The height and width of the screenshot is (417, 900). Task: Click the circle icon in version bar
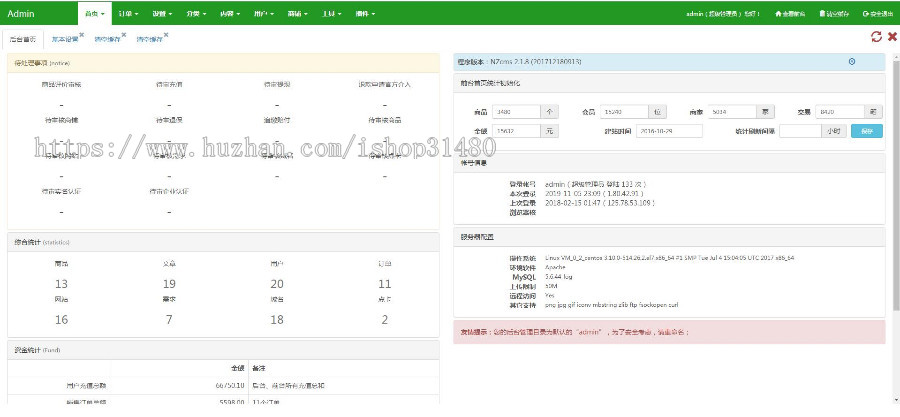pyautogui.click(x=852, y=61)
